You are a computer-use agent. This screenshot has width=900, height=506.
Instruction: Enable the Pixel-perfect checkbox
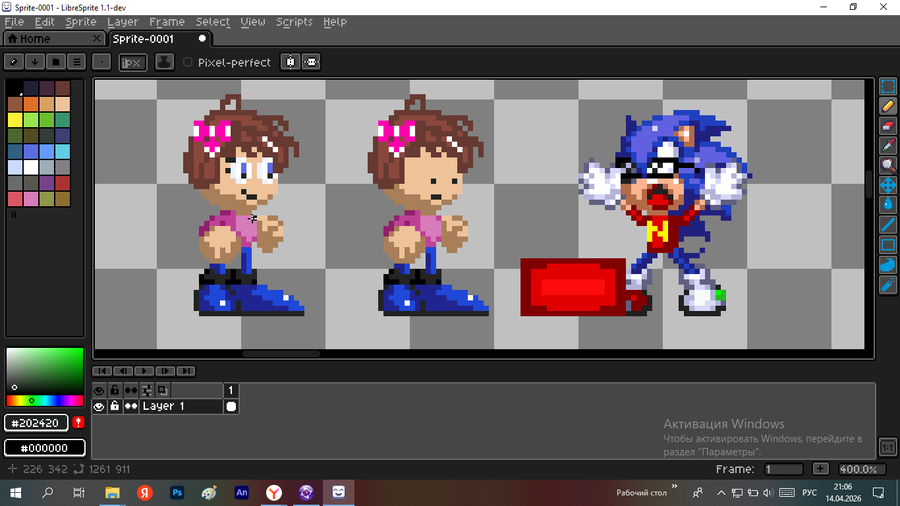click(x=188, y=62)
